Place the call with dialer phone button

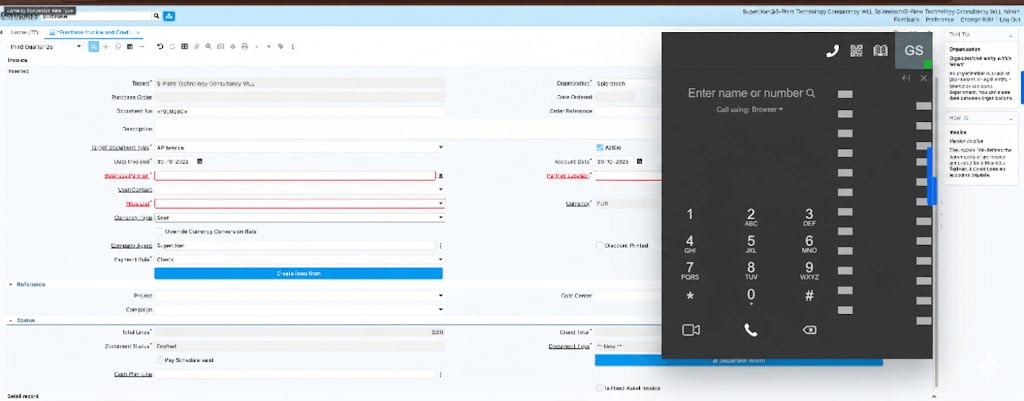pos(751,330)
